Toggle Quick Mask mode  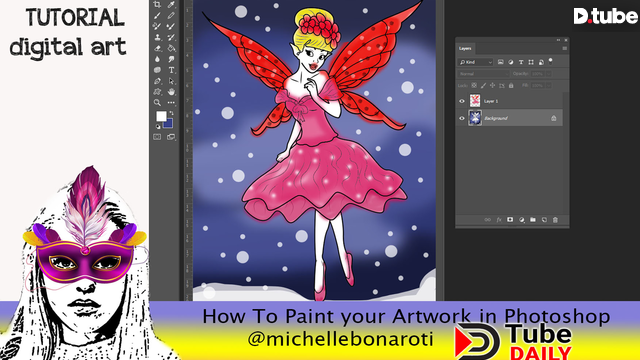[x=157, y=137]
